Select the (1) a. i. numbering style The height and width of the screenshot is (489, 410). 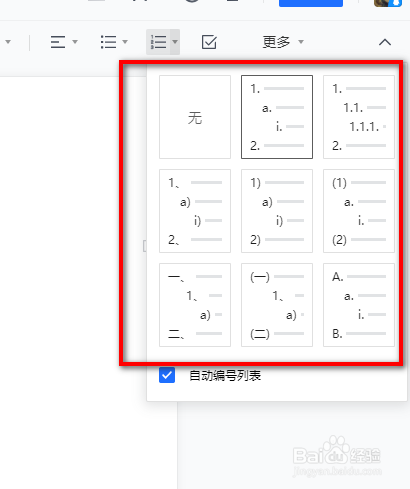(359, 211)
